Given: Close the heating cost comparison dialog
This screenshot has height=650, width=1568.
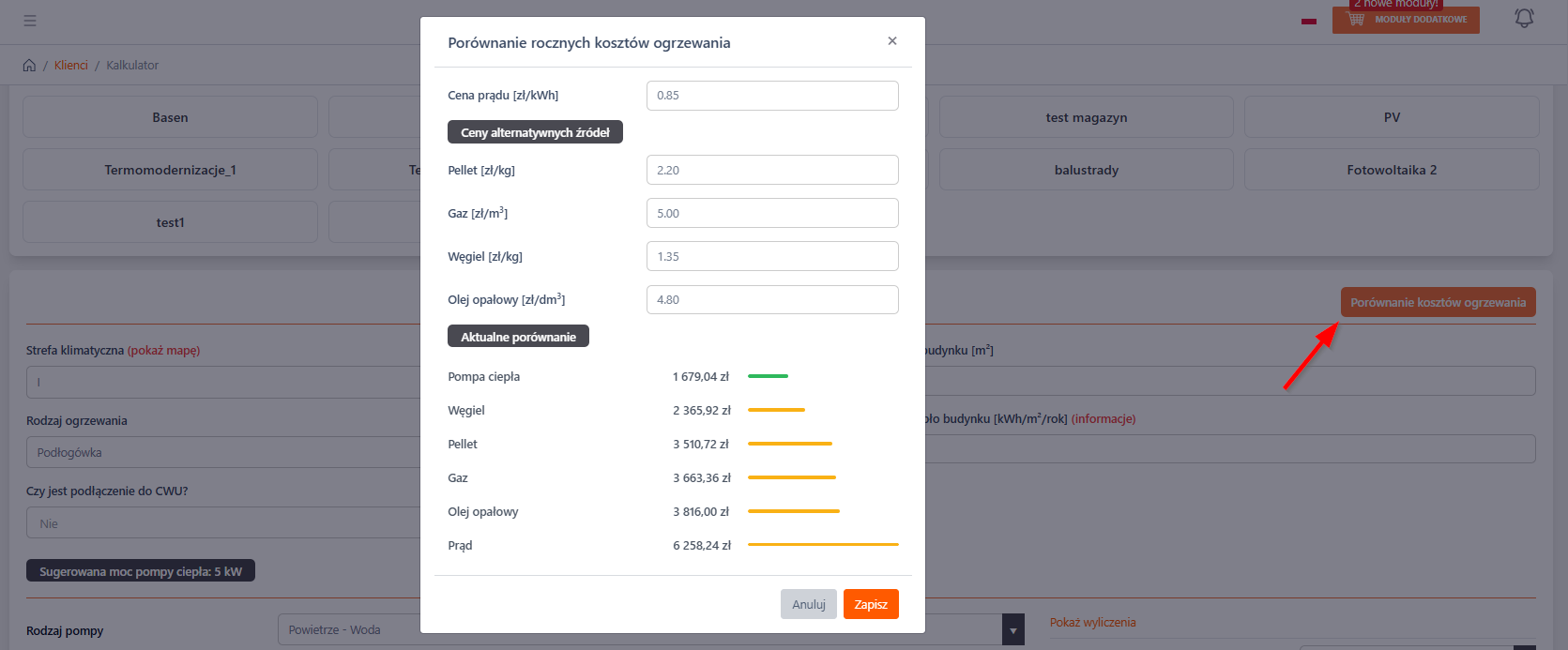Looking at the screenshot, I should pos(891,41).
